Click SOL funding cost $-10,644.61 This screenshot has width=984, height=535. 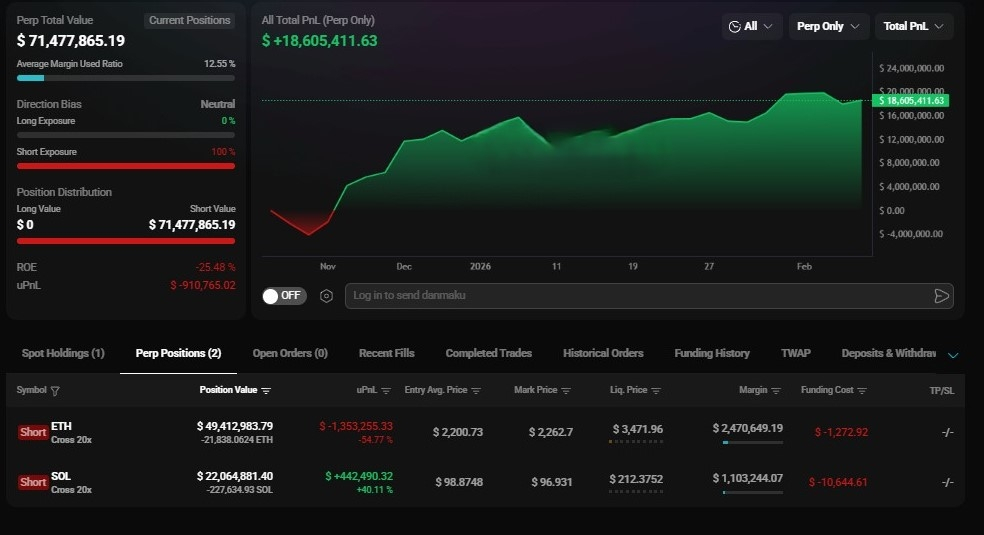pos(838,482)
